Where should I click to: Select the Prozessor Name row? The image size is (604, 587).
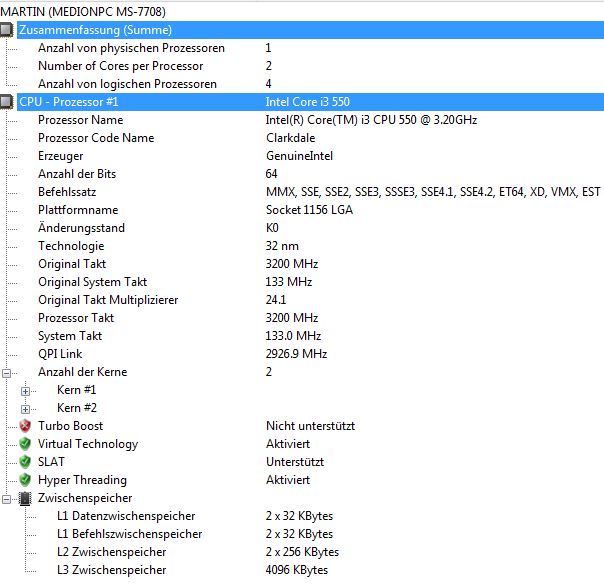tap(80, 120)
